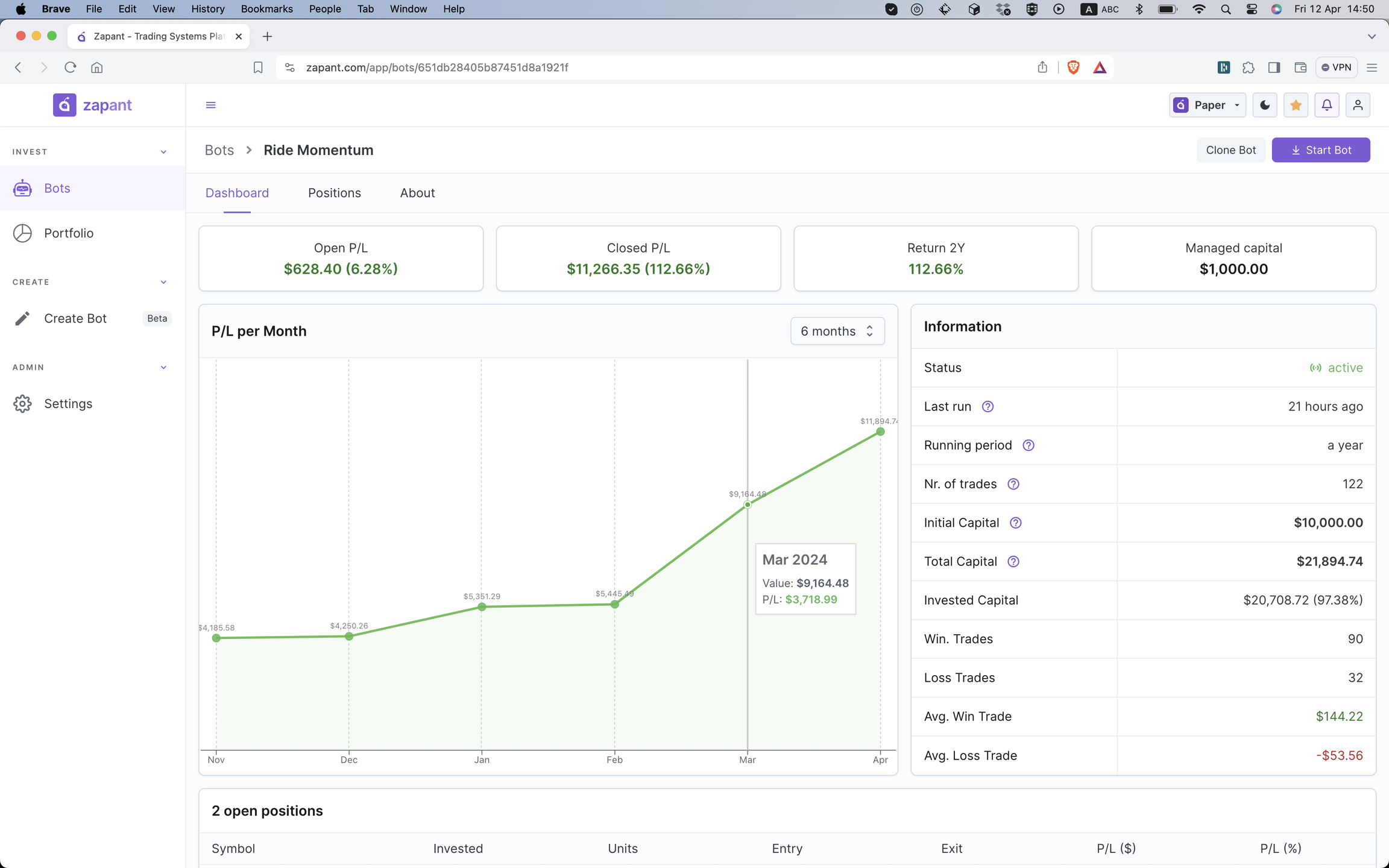Toggle the VPN button in toolbar

(x=1336, y=68)
